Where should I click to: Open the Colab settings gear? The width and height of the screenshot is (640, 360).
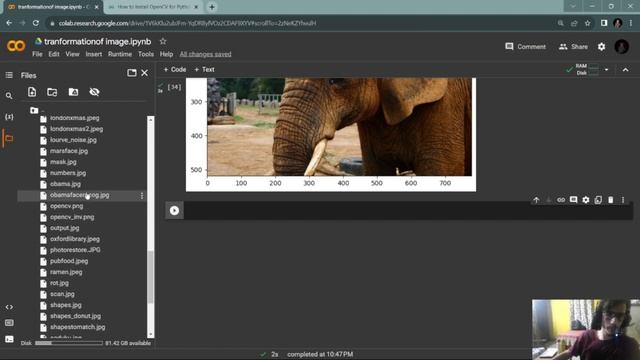coord(601,47)
